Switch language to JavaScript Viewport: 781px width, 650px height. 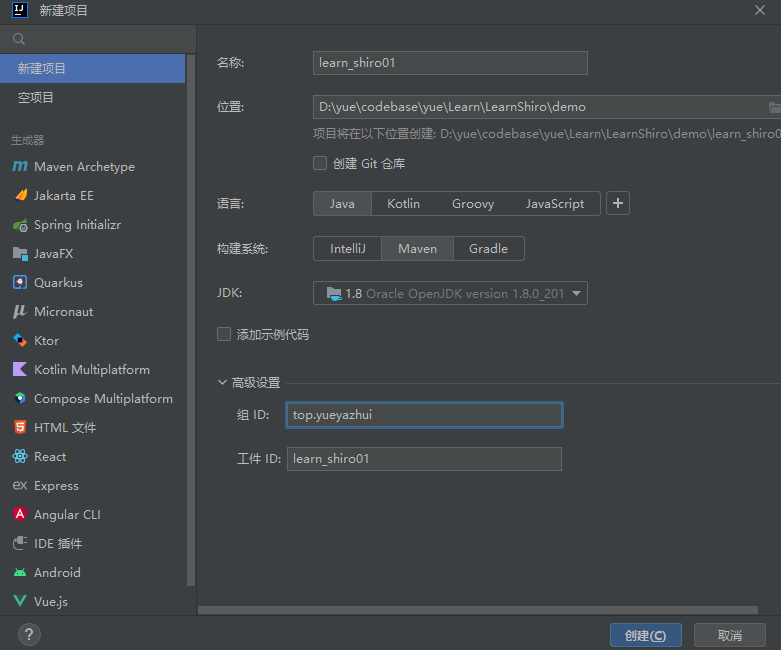pos(555,204)
